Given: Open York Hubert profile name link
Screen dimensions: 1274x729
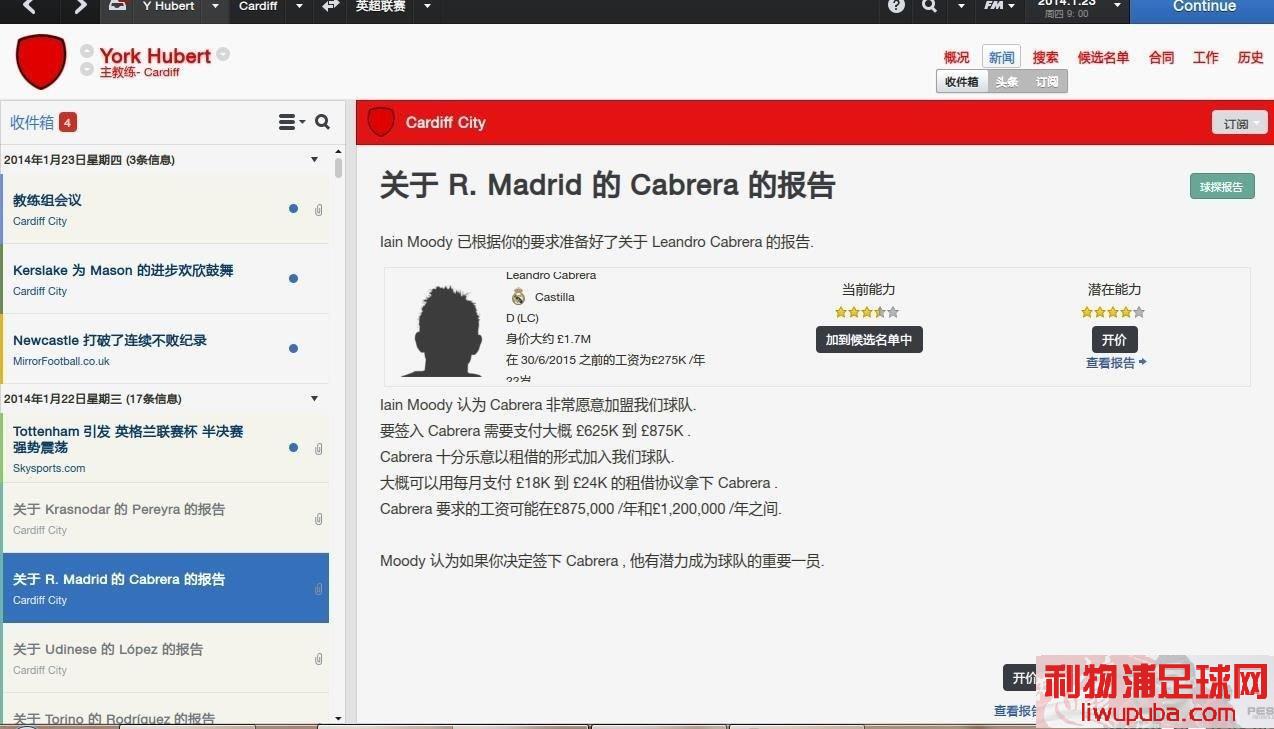Looking at the screenshot, I should [155, 55].
